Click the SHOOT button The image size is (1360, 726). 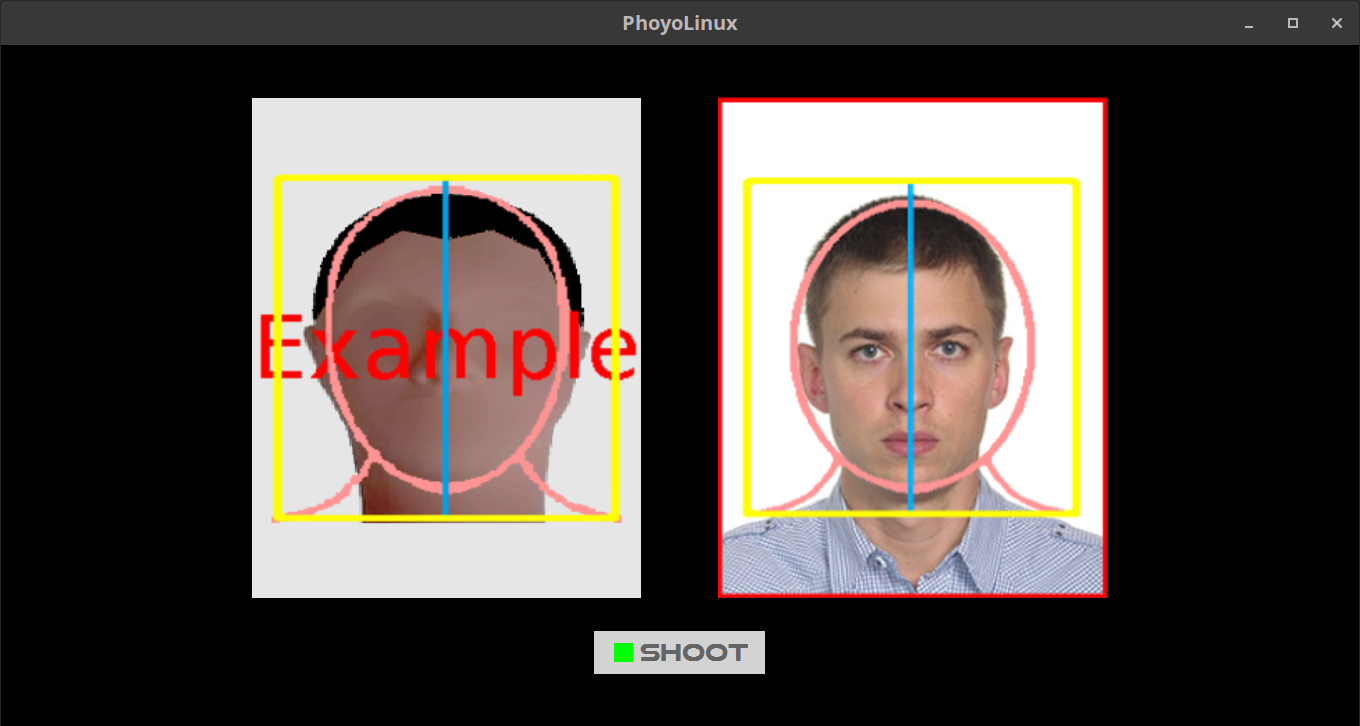[679, 652]
